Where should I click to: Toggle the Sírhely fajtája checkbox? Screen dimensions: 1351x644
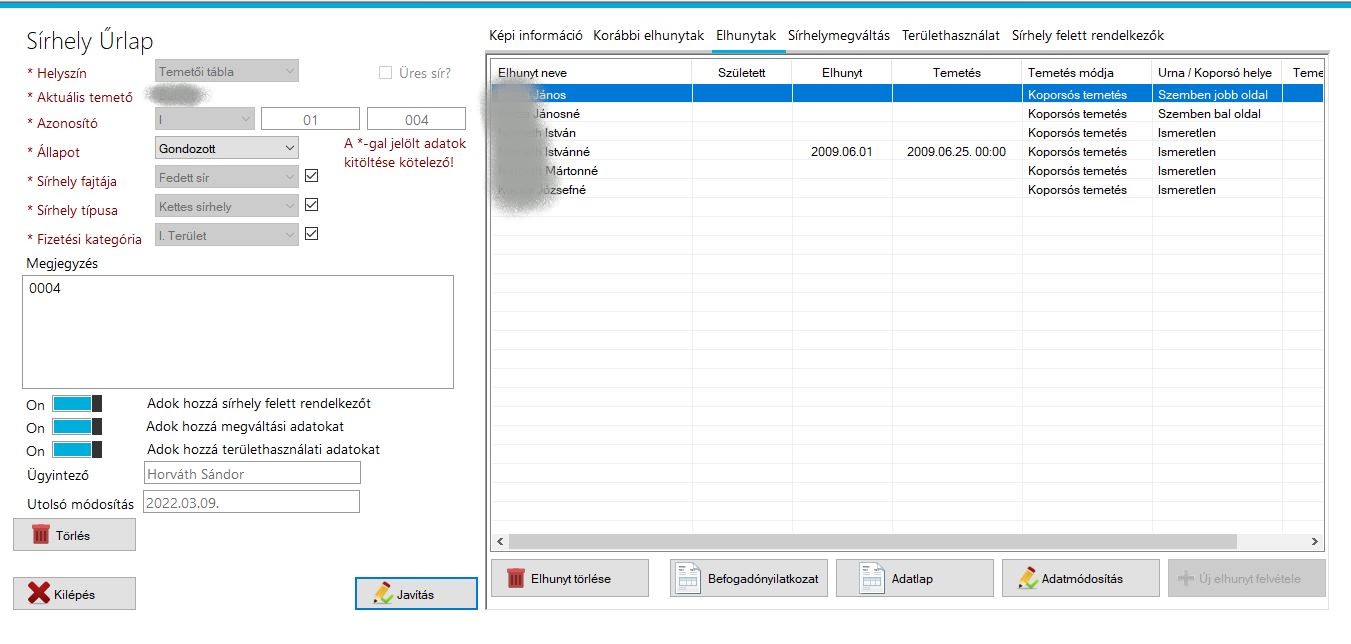pyautogui.click(x=311, y=177)
